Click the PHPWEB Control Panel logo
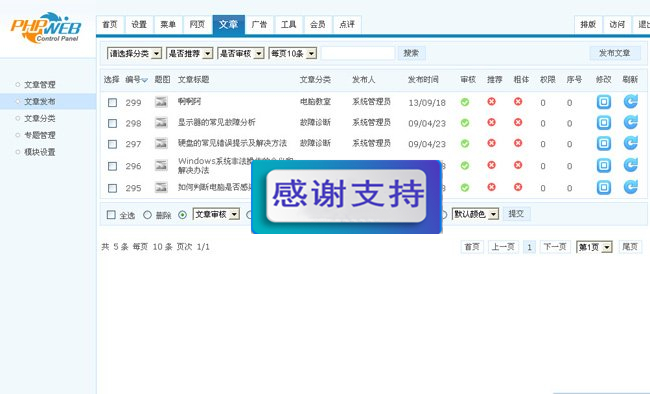 tap(46, 28)
